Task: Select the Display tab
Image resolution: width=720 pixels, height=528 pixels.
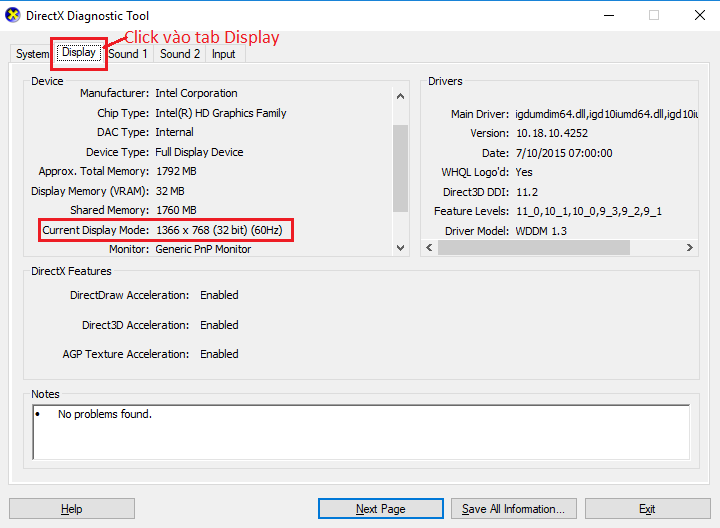Action: 78,53
